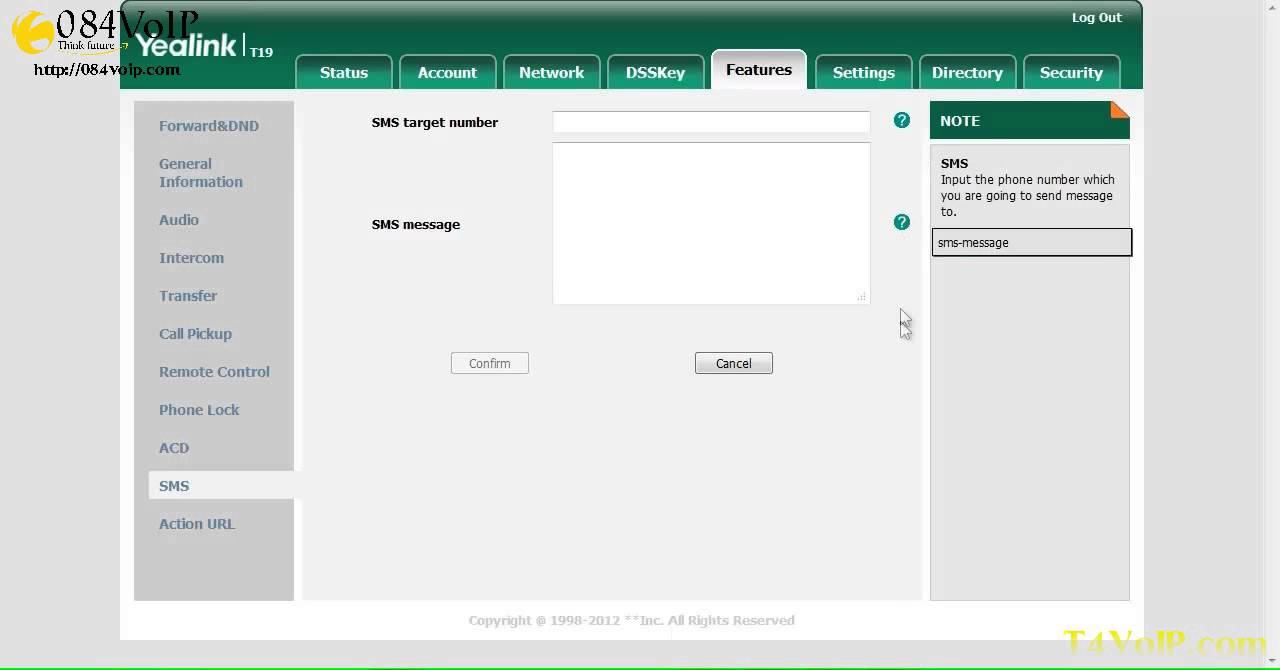Open the Directory tab
This screenshot has height=670, width=1280.
(967, 72)
